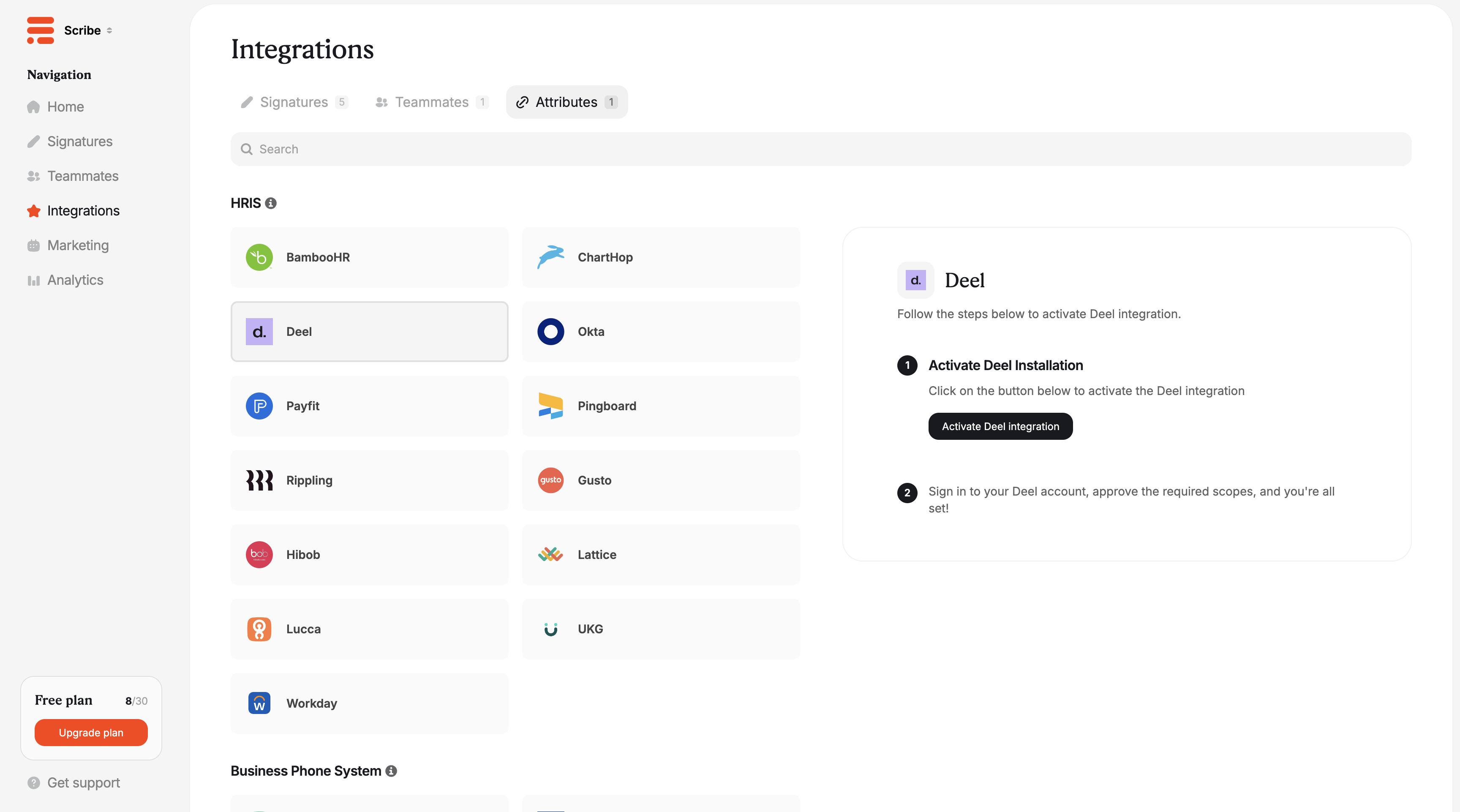Click the Lucca logo icon

point(259,629)
